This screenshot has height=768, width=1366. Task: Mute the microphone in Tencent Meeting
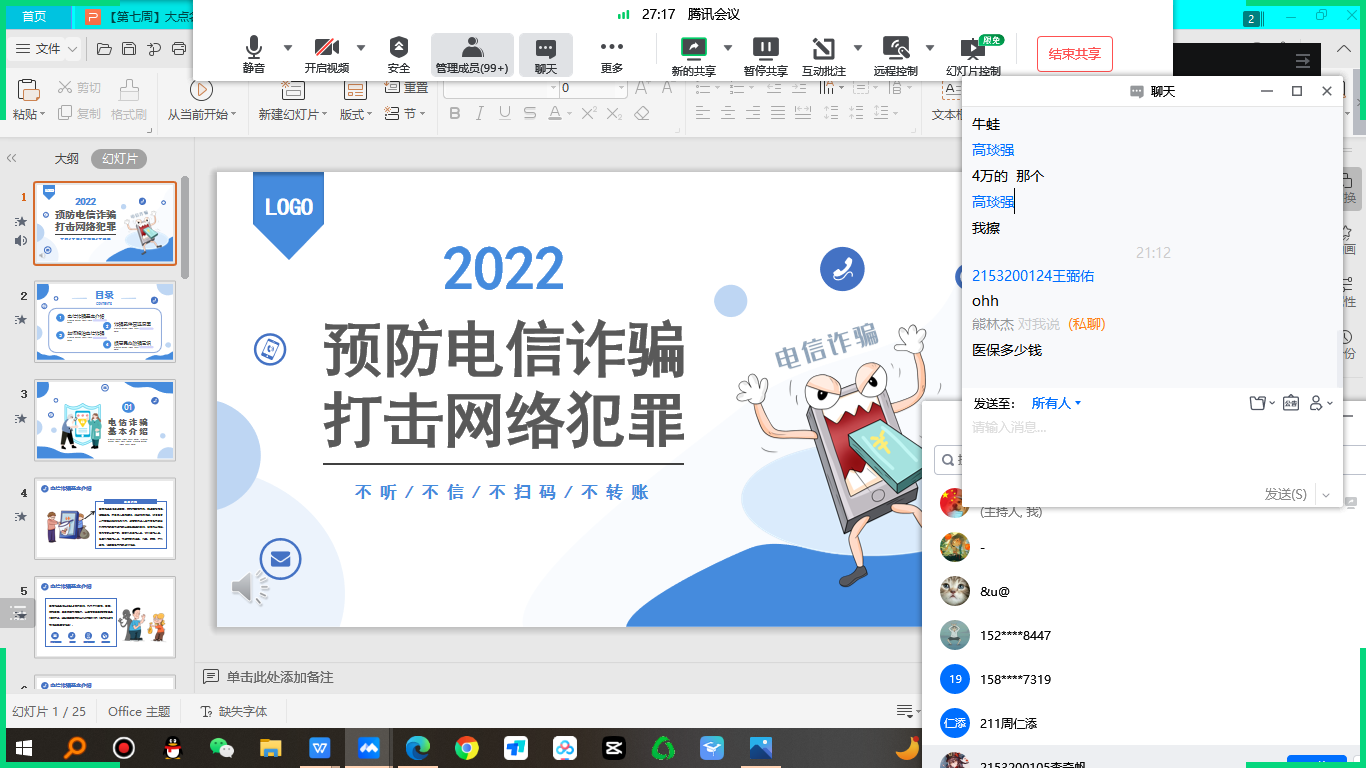(x=254, y=54)
